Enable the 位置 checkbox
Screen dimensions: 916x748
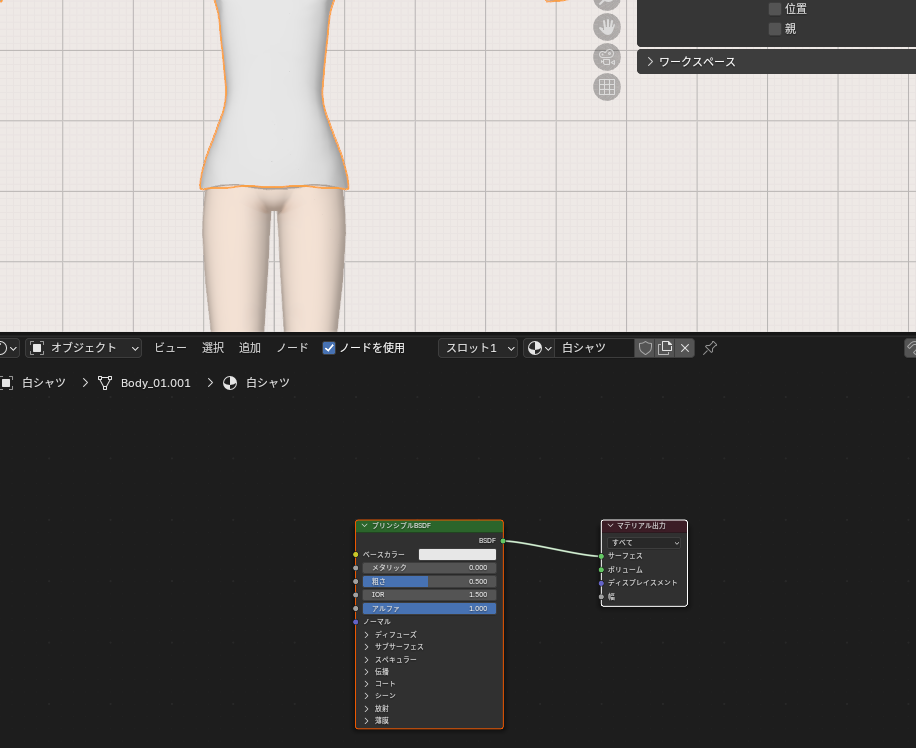pyautogui.click(x=775, y=9)
